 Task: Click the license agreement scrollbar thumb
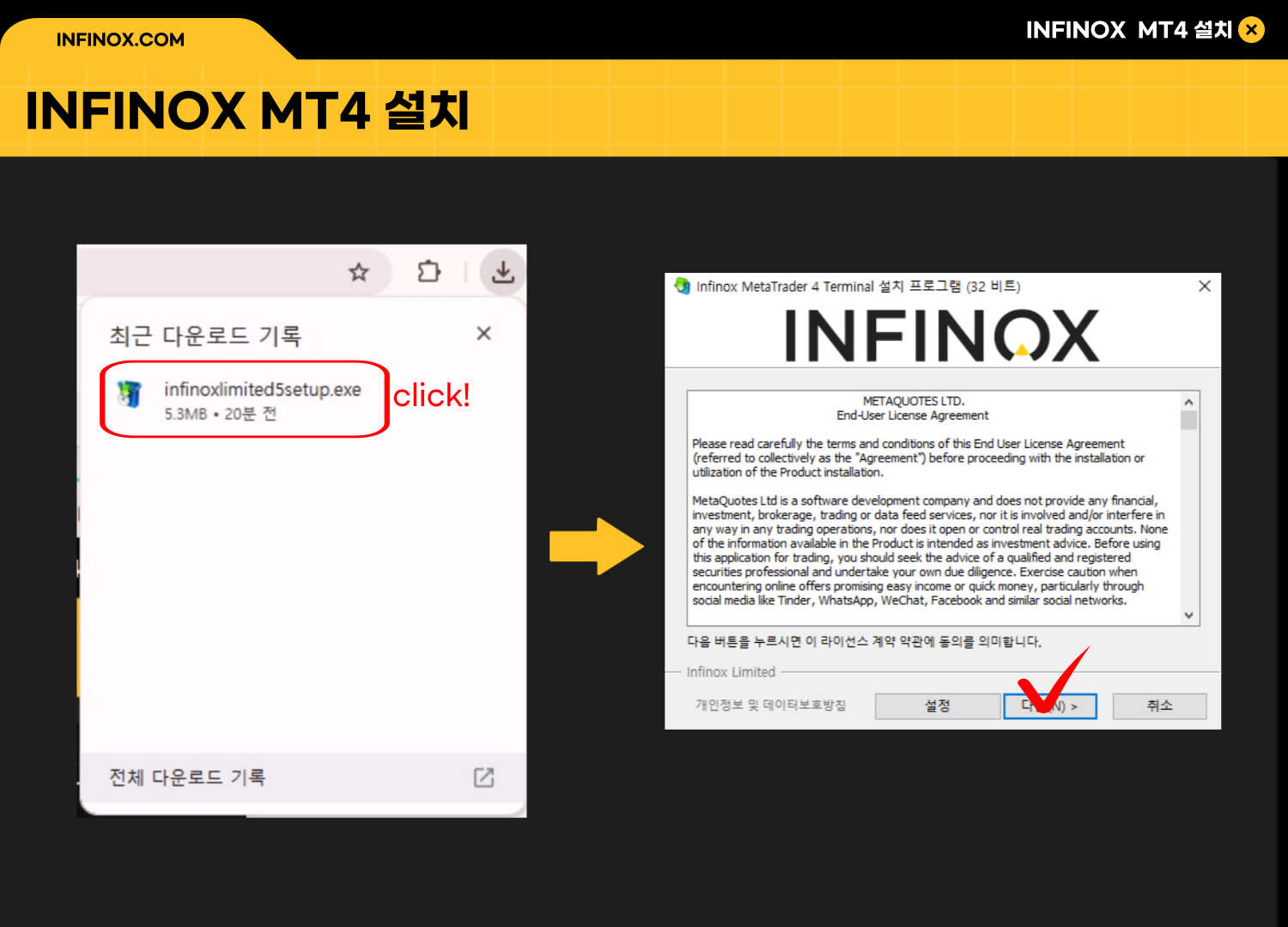coord(1189,420)
